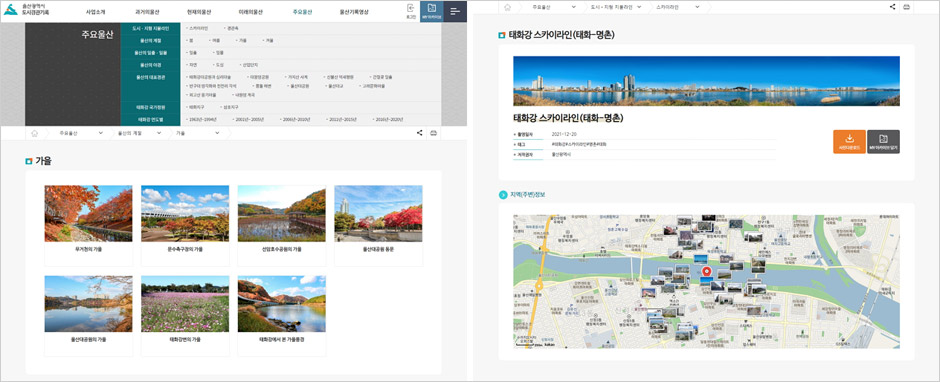Viewport: 940px width, 382px height.
Task: Share the 가을 gallery page
Action: coord(419,133)
